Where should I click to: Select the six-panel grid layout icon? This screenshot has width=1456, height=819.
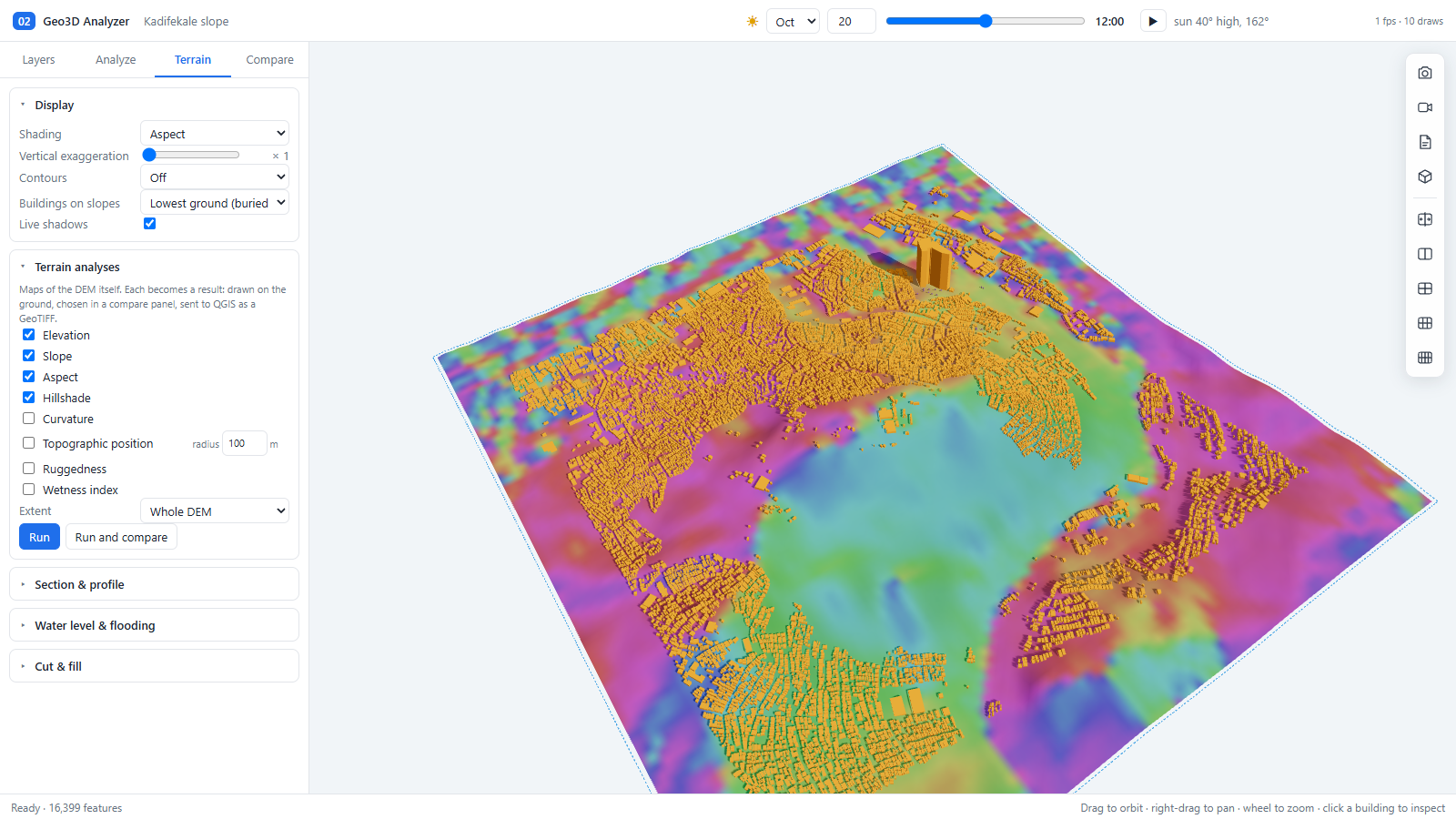pyautogui.click(x=1425, y=323)
